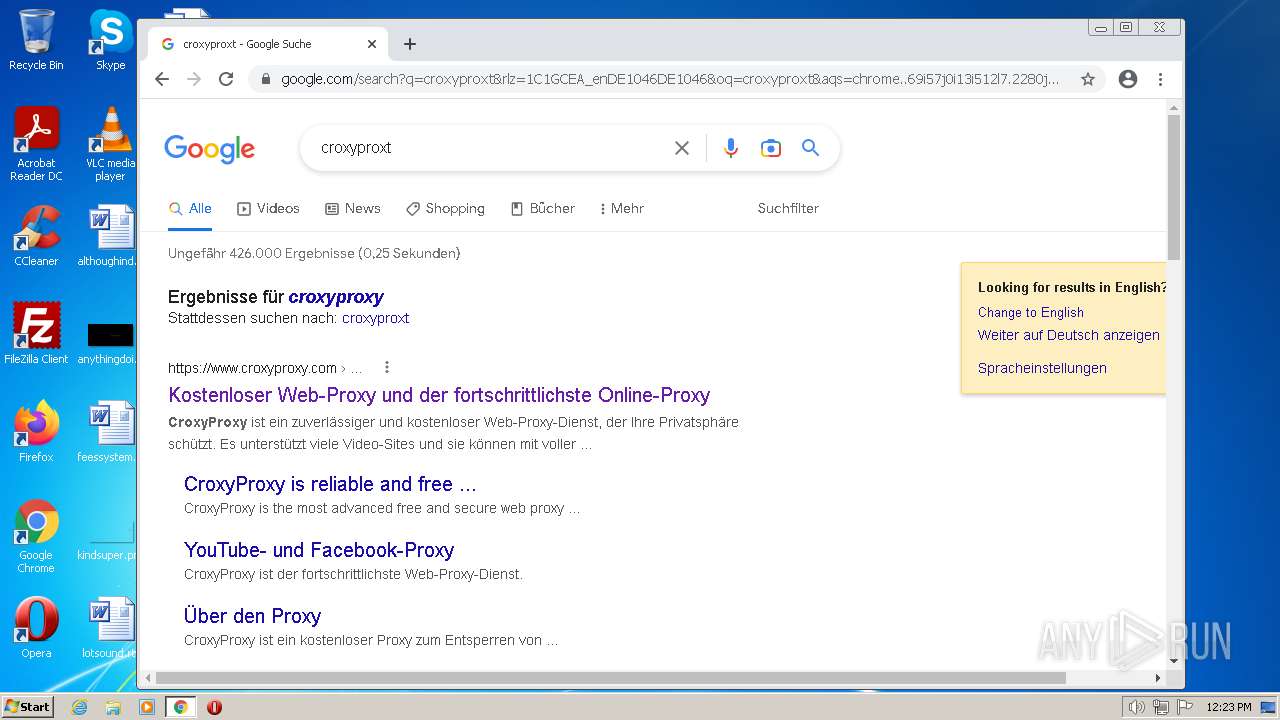Start voice search with the microphone
The width and height of the screenshot is (1280, 720).
click(731, 148)
